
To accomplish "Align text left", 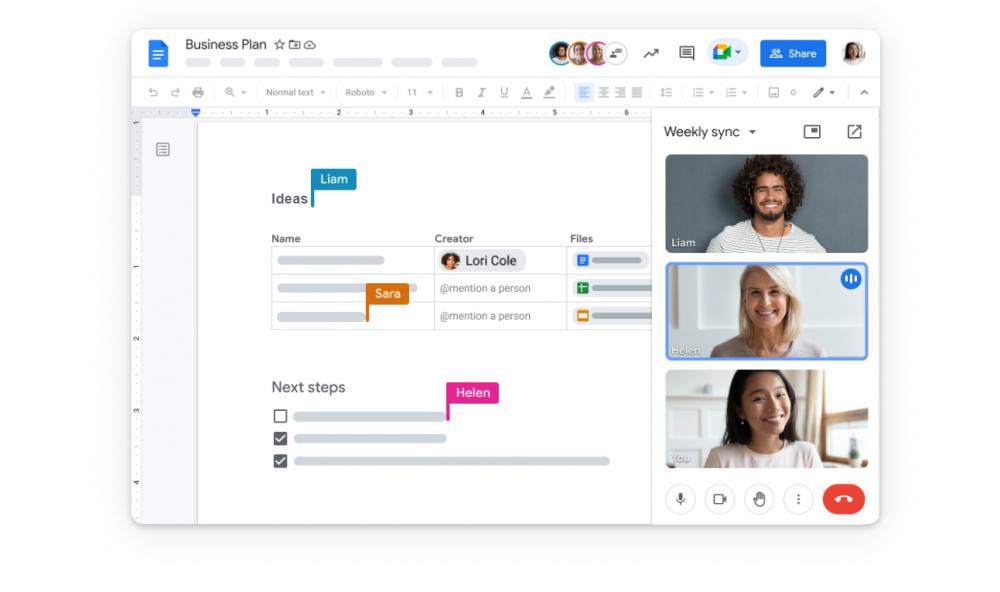I will 584,92.
